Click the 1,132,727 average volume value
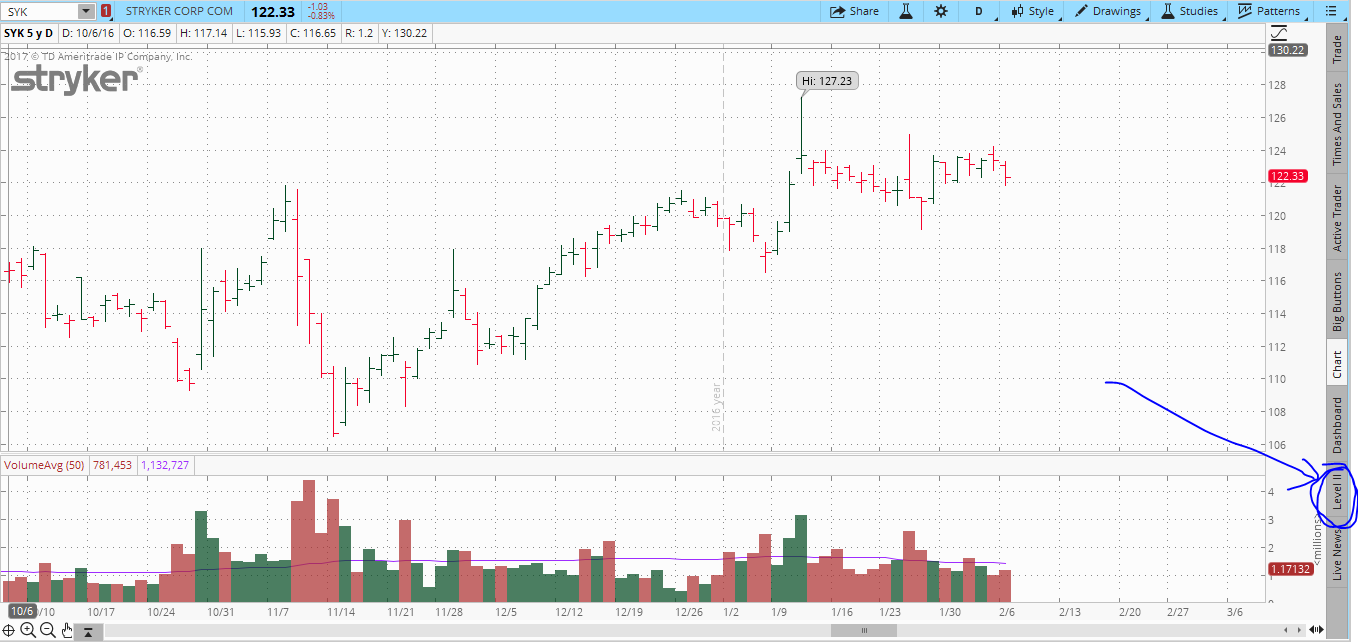This screenshot has height=642, width=1358. pos(164,465)
